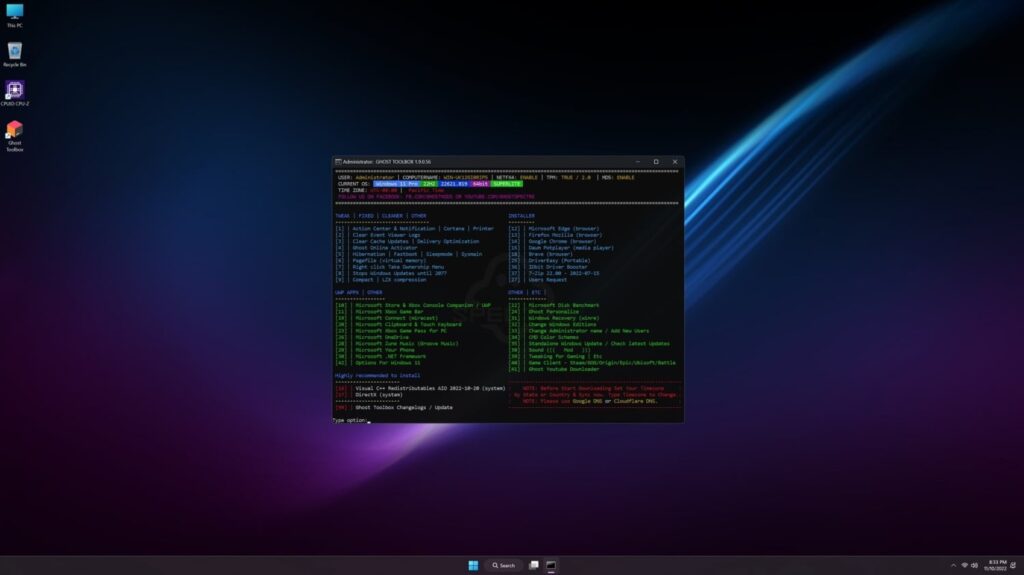1024x575 pixels.
Task: Click 'Microsoft OneDrive' line
Action: point(372,337)
